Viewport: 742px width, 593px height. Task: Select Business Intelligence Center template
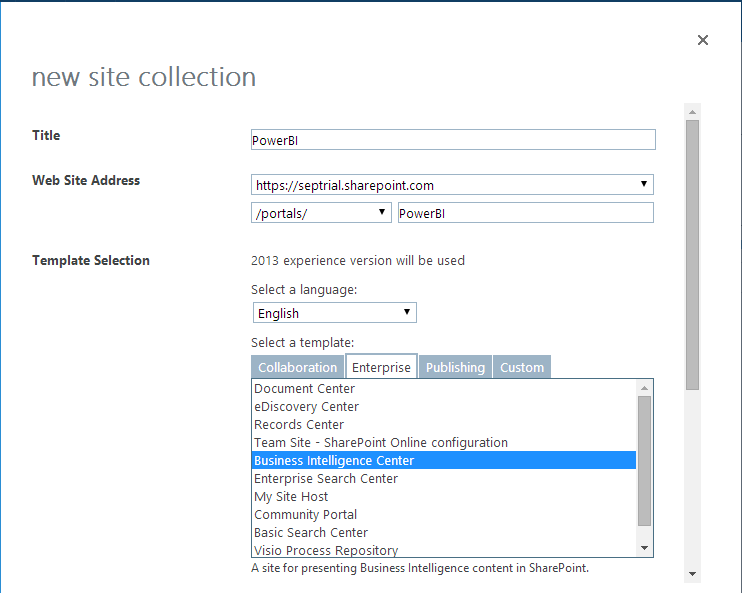(x=334, y=460)
